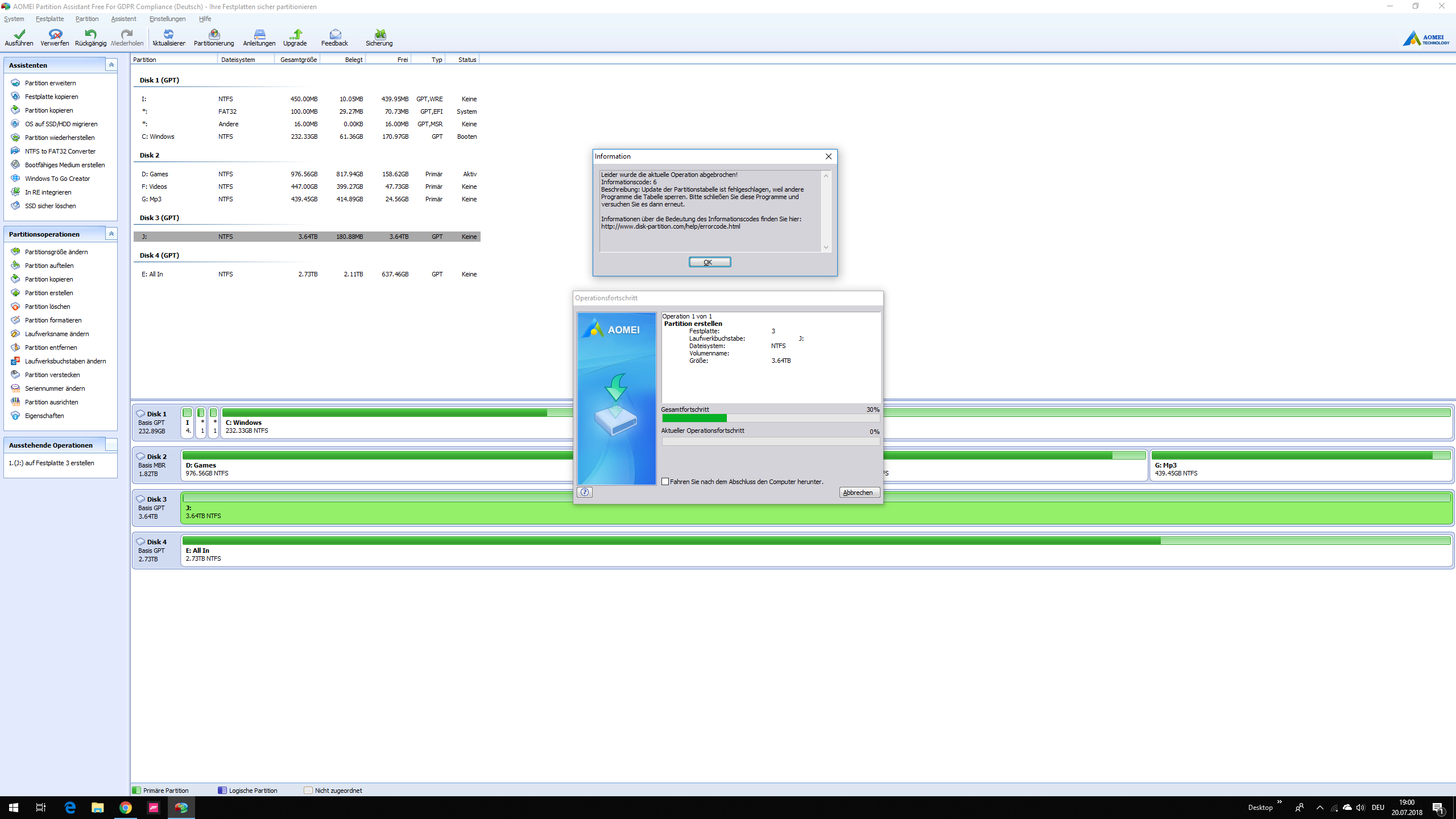Screen dimensions: 1456x819
Task: Open the Feedback toolbar icon
Action: coord(334,38)
